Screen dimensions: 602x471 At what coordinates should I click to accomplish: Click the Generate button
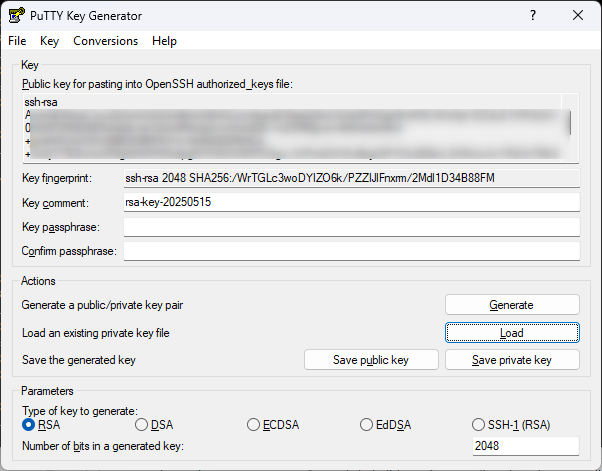click(x=512, y=305)
